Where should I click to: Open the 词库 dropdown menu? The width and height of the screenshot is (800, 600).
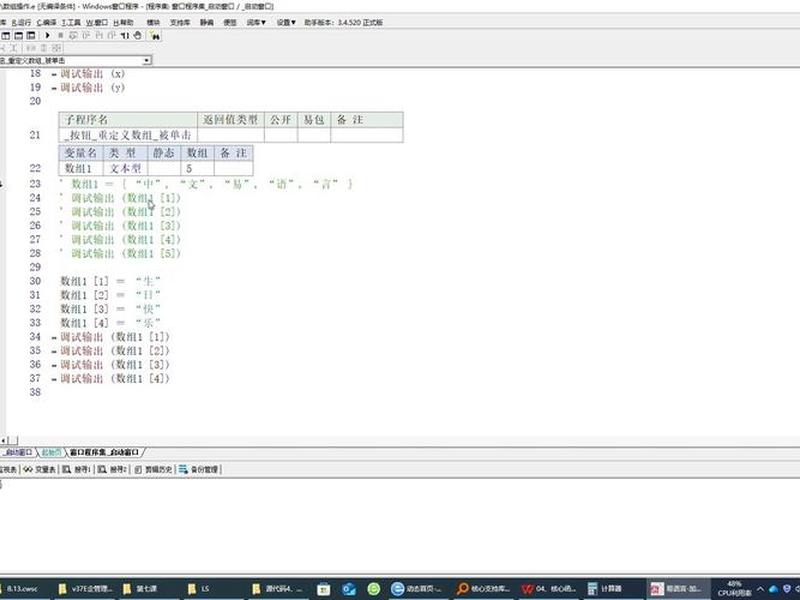tap(256, 22)
